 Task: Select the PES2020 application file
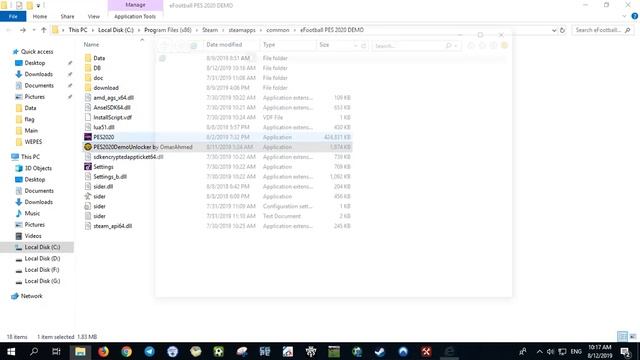point(104,137)
